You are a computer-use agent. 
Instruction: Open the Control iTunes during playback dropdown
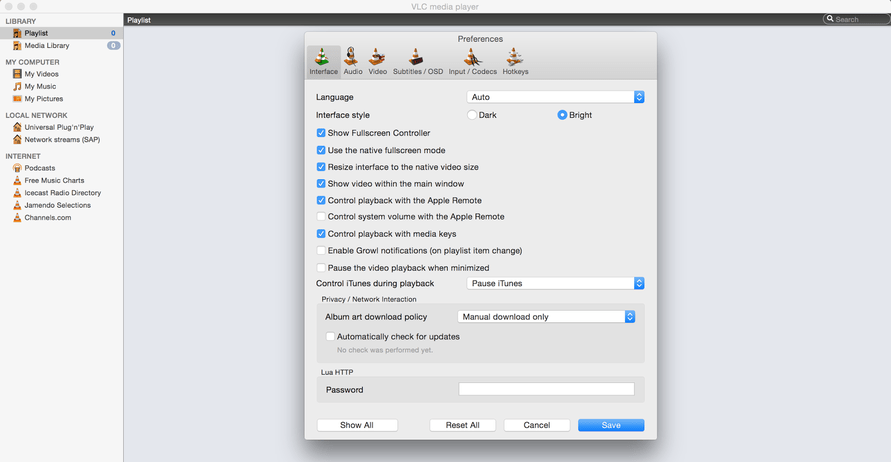555,283
